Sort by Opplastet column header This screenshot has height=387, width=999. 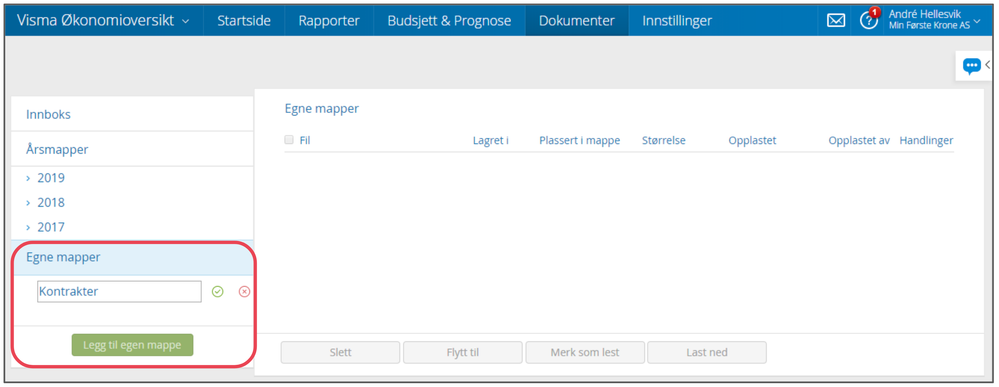(752, 140)
